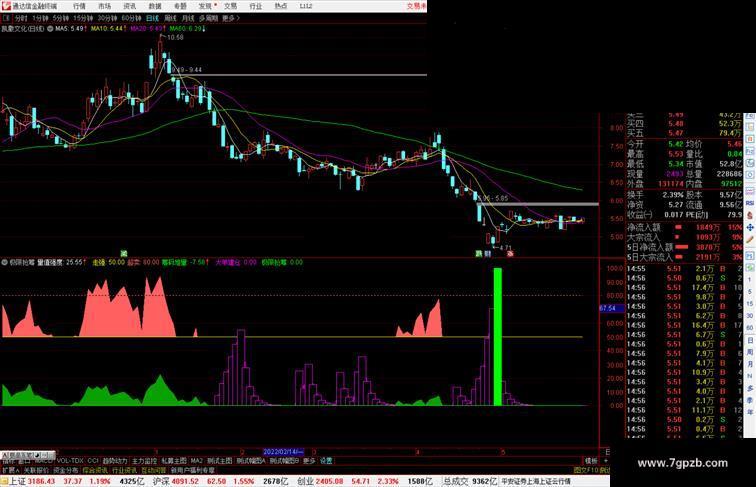Click 多 multi-period in right toolbar
The image size is (756, 487).
(750, 388)
